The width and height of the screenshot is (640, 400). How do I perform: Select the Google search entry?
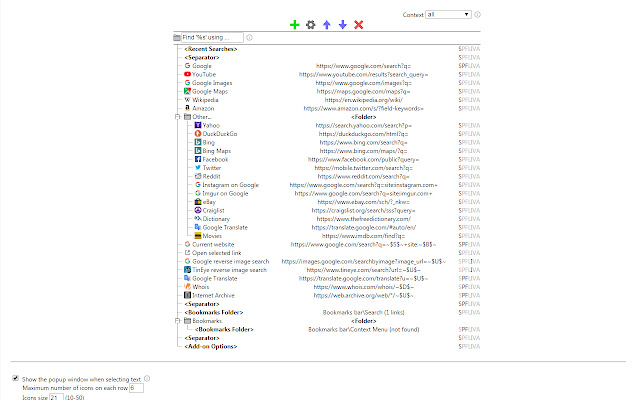coord(202,66)
